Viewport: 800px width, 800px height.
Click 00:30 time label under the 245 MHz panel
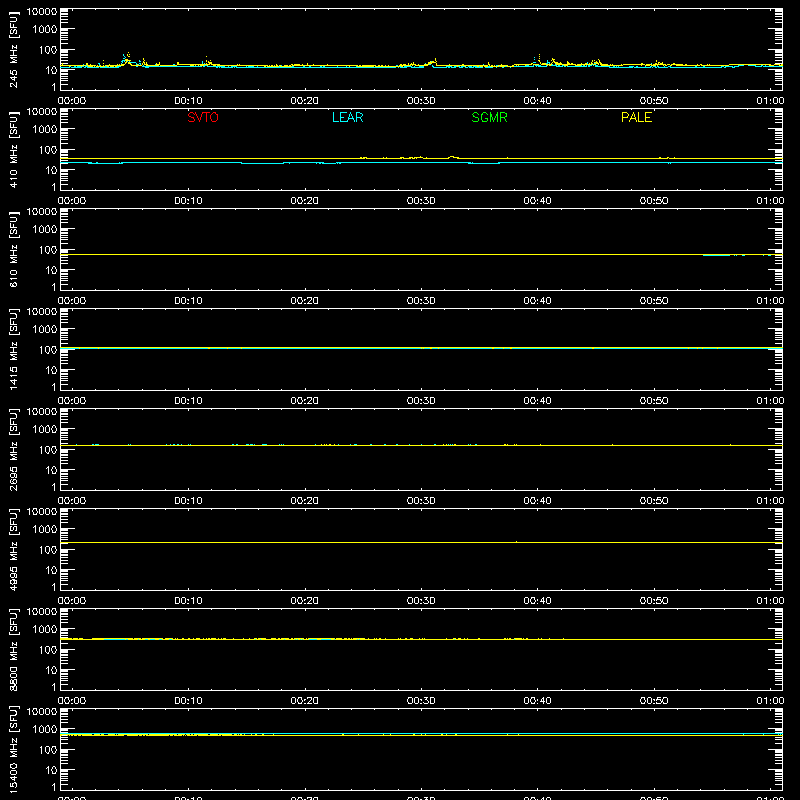pyautogui.click(x=421, y=101)
